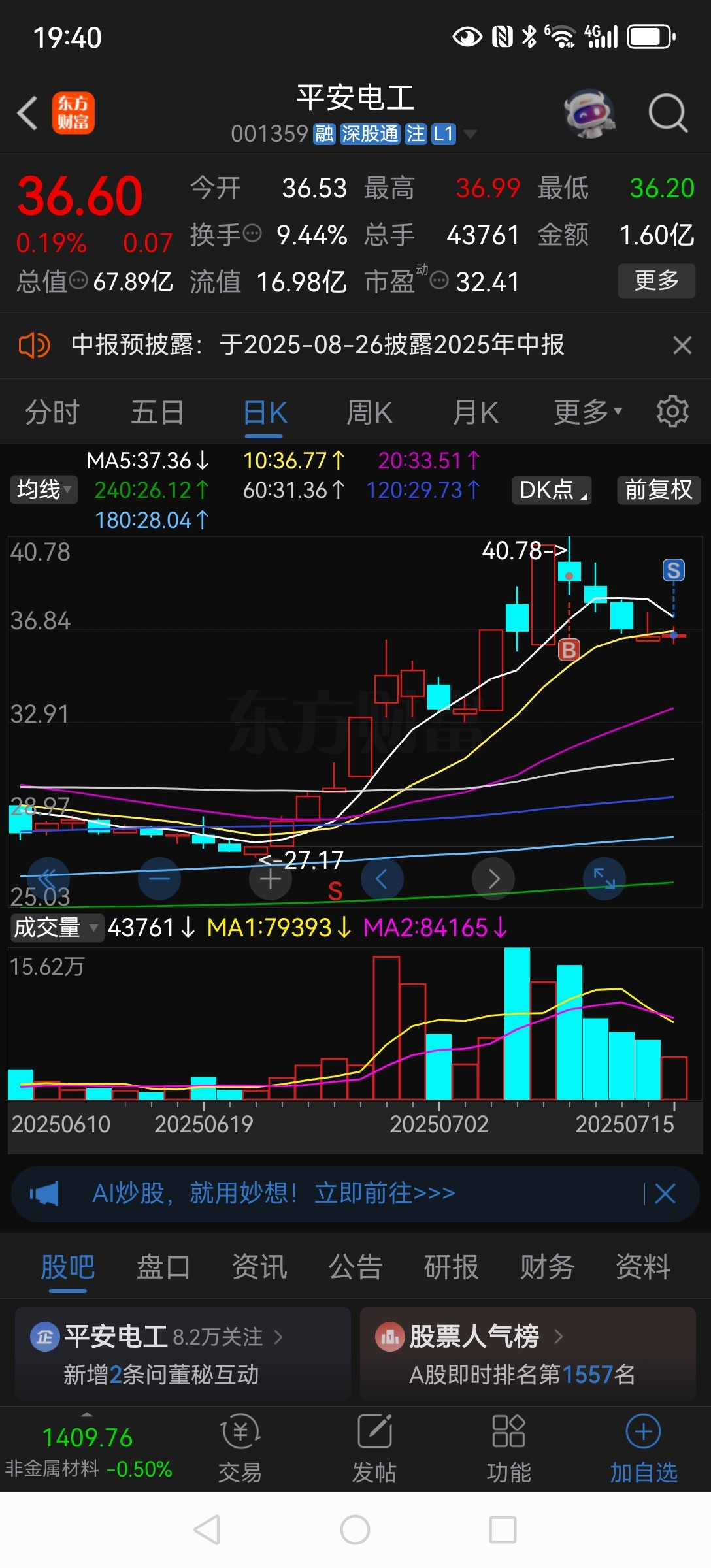Tap the L1 level tag
This screenshot has height=1568, width=711.
coord(443,134)
